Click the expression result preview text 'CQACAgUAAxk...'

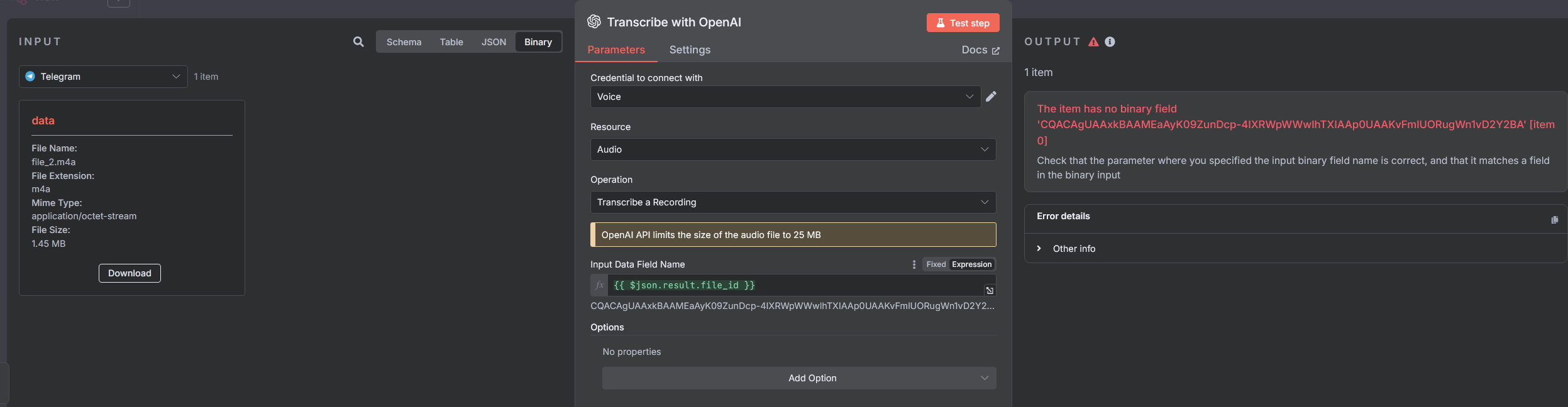tap(792, 306)
